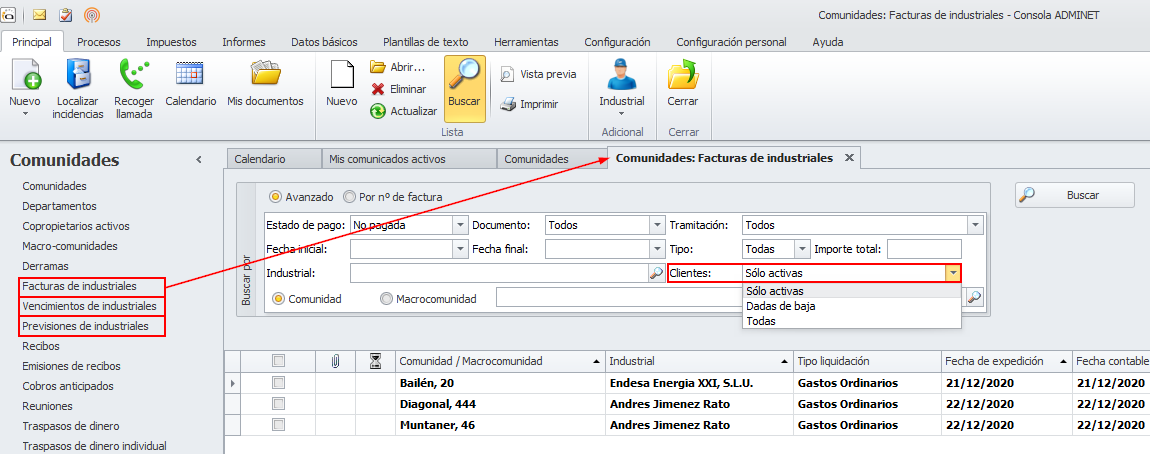This screenshot has width=1150, height=454.
Task: Click the Imprimir printer icon
Action: [x=508, y=104]
